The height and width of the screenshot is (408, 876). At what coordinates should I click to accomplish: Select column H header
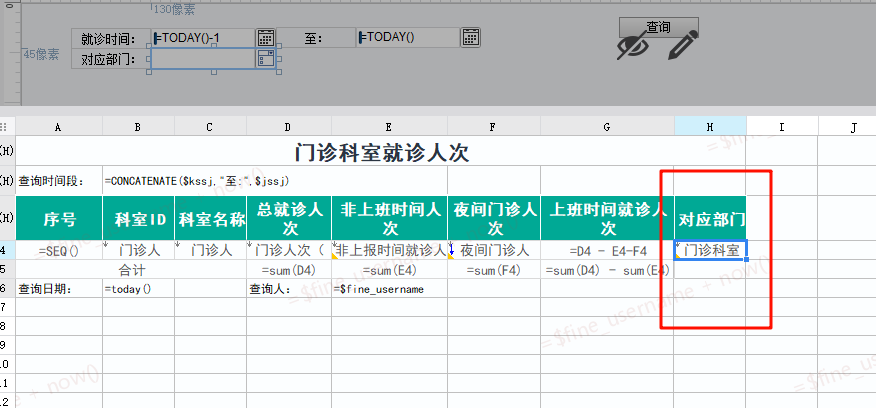(710, 127)
